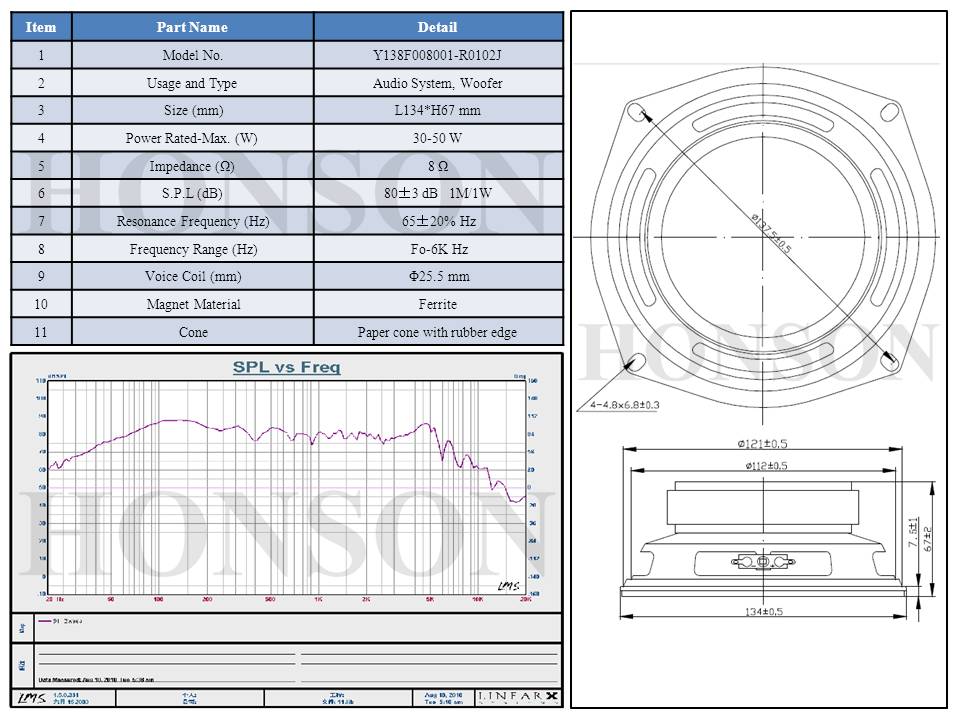960x720 pixels.
Task: Click the SPL vs Freq chart title
Action: [x=286, y=367]
